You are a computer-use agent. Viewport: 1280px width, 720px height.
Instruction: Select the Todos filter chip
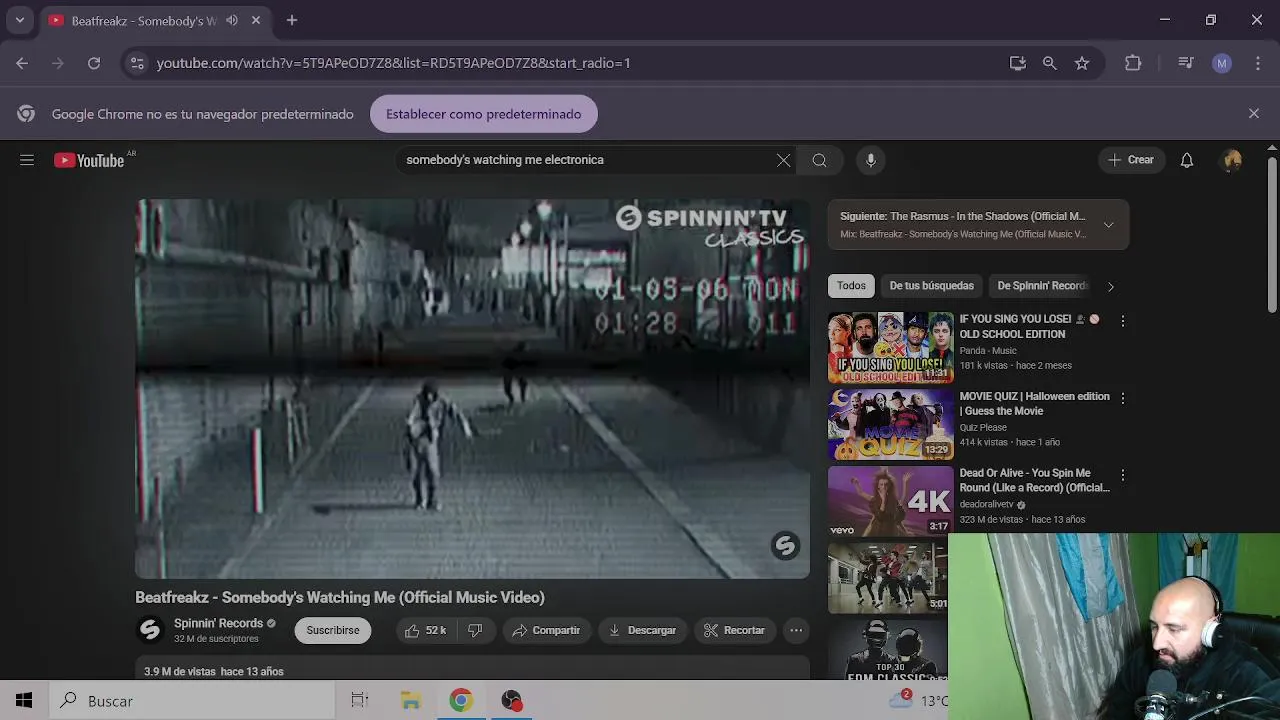pyautogui.click(x=852, y=286)
